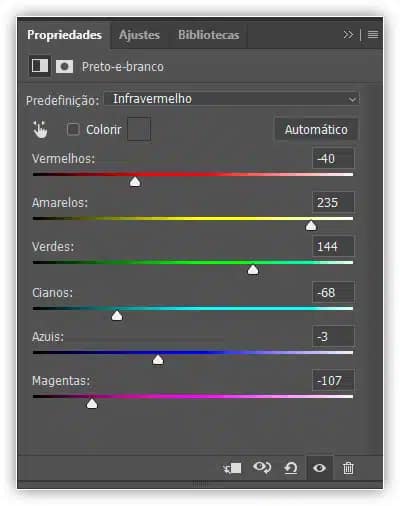Image resolution: width=400 pixels, height=506 pixels.
Task: Open the Predefinição Infravermelho dropdown
Action: pyautogui.click(x=232, y=99)
